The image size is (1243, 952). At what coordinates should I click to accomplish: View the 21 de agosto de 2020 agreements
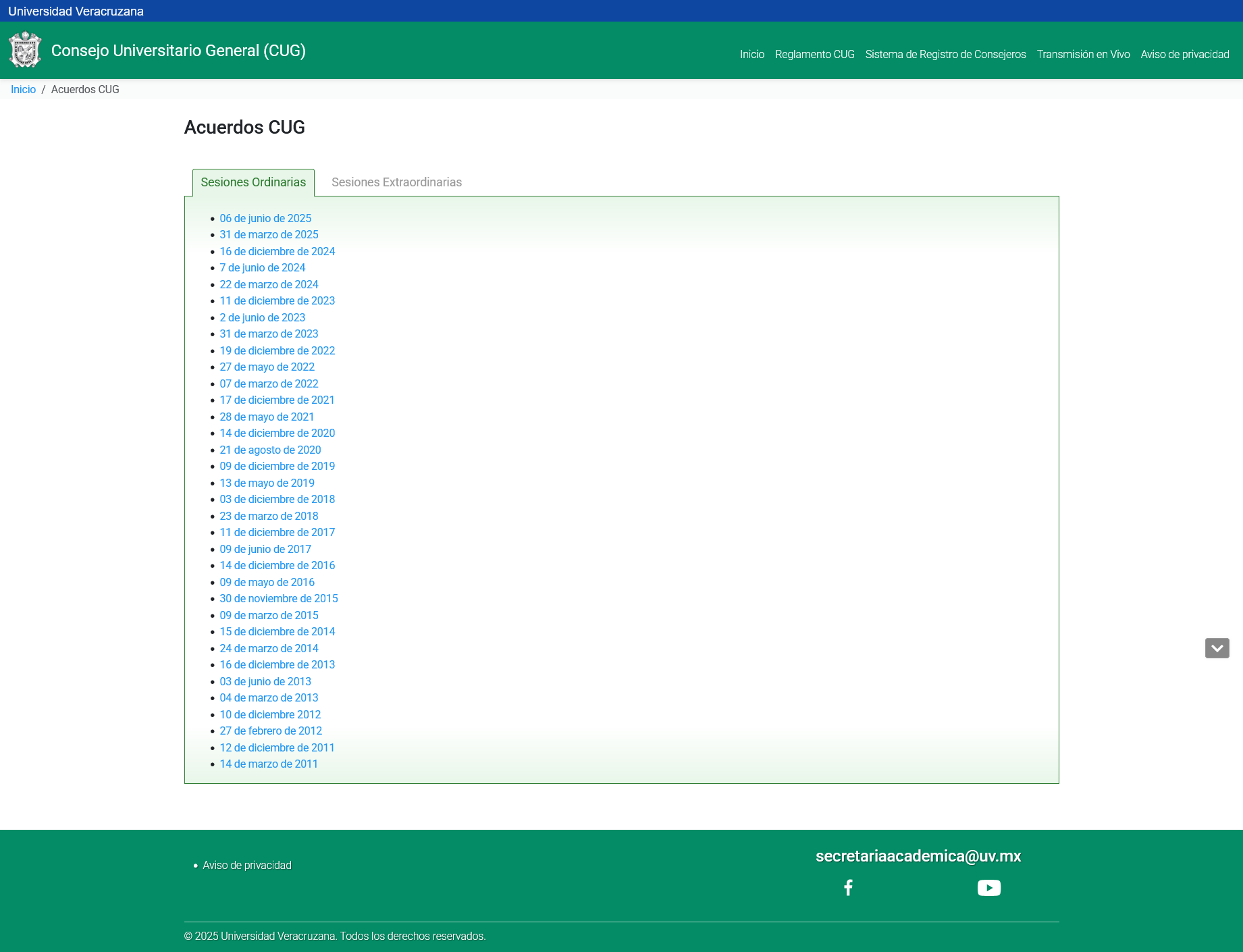click(x=270, y=450)
